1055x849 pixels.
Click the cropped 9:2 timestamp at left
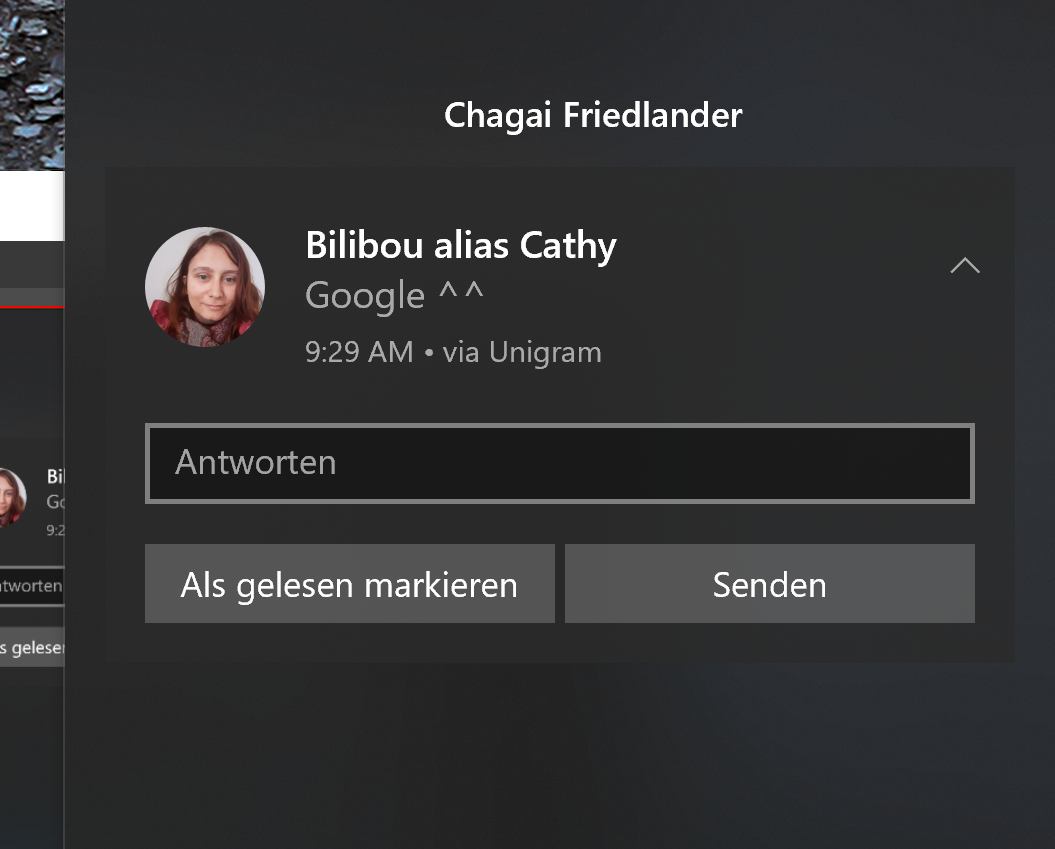[x=55, y=530]
